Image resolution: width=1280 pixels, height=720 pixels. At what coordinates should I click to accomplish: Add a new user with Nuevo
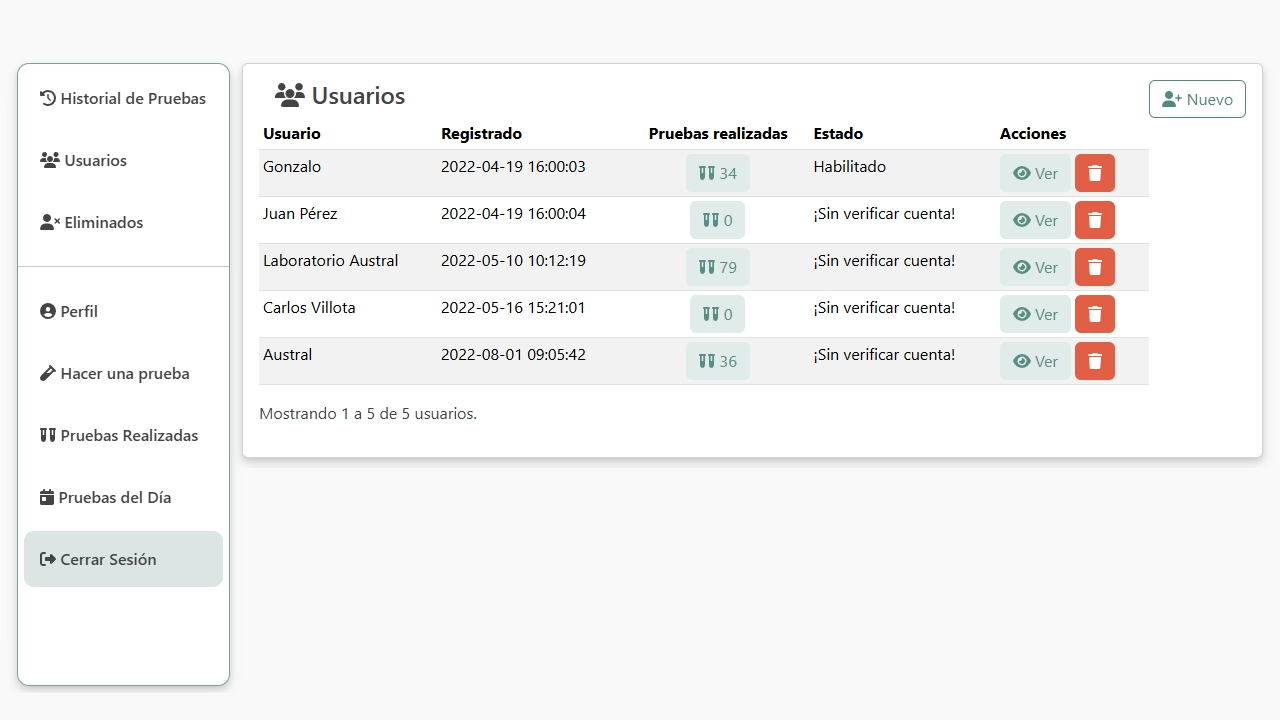[x=1197, y=99]
